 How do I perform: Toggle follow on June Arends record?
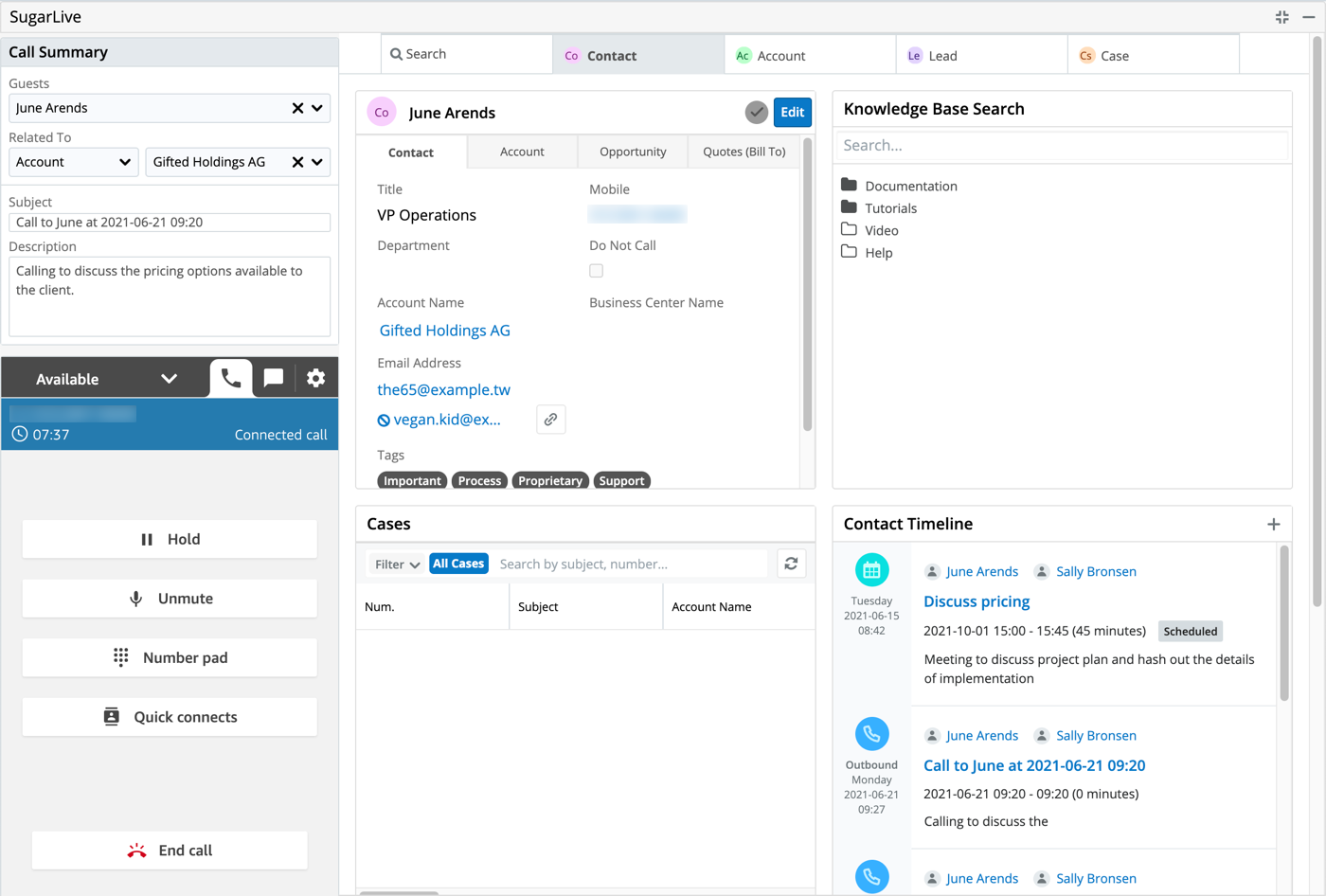[x=756, y=112]
